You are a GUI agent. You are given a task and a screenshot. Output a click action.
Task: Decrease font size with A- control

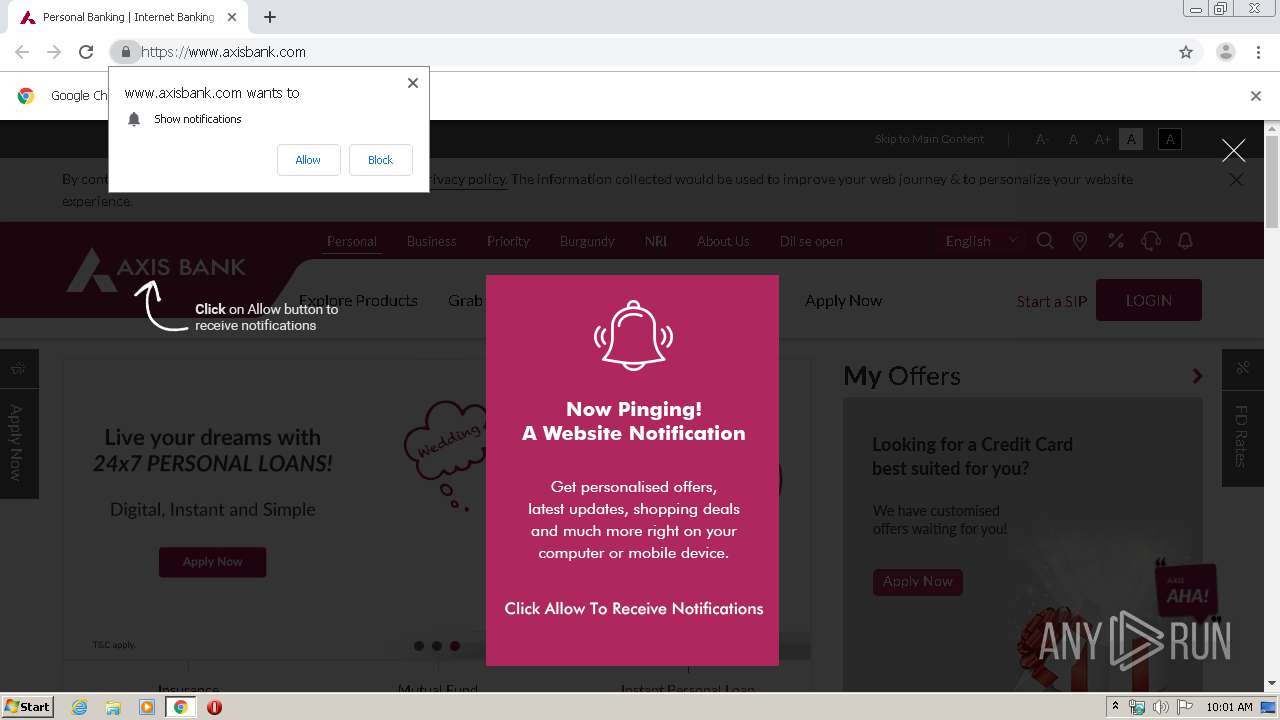(1042, 139)
